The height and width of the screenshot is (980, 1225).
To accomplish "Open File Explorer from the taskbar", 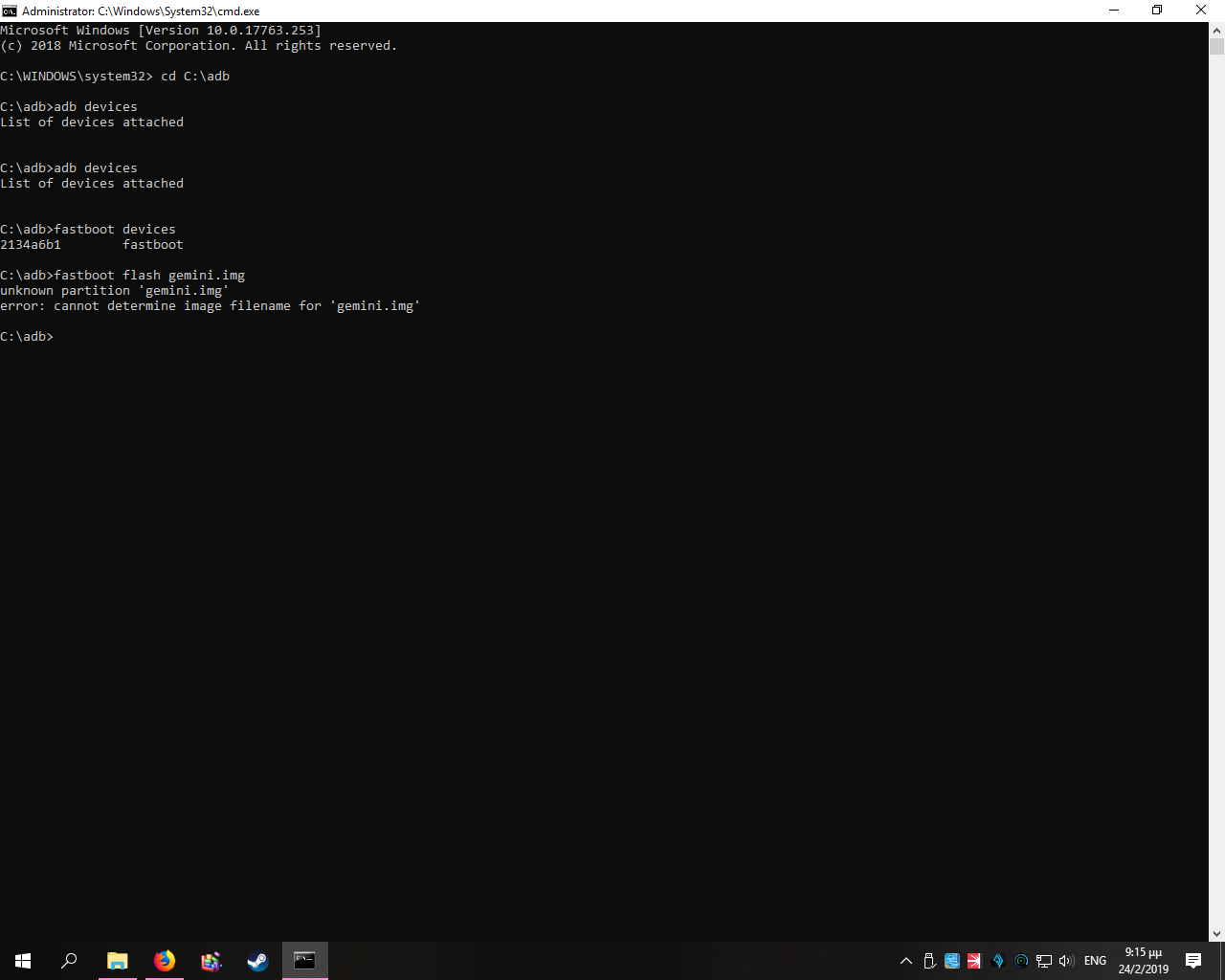I will pos(117,961).
